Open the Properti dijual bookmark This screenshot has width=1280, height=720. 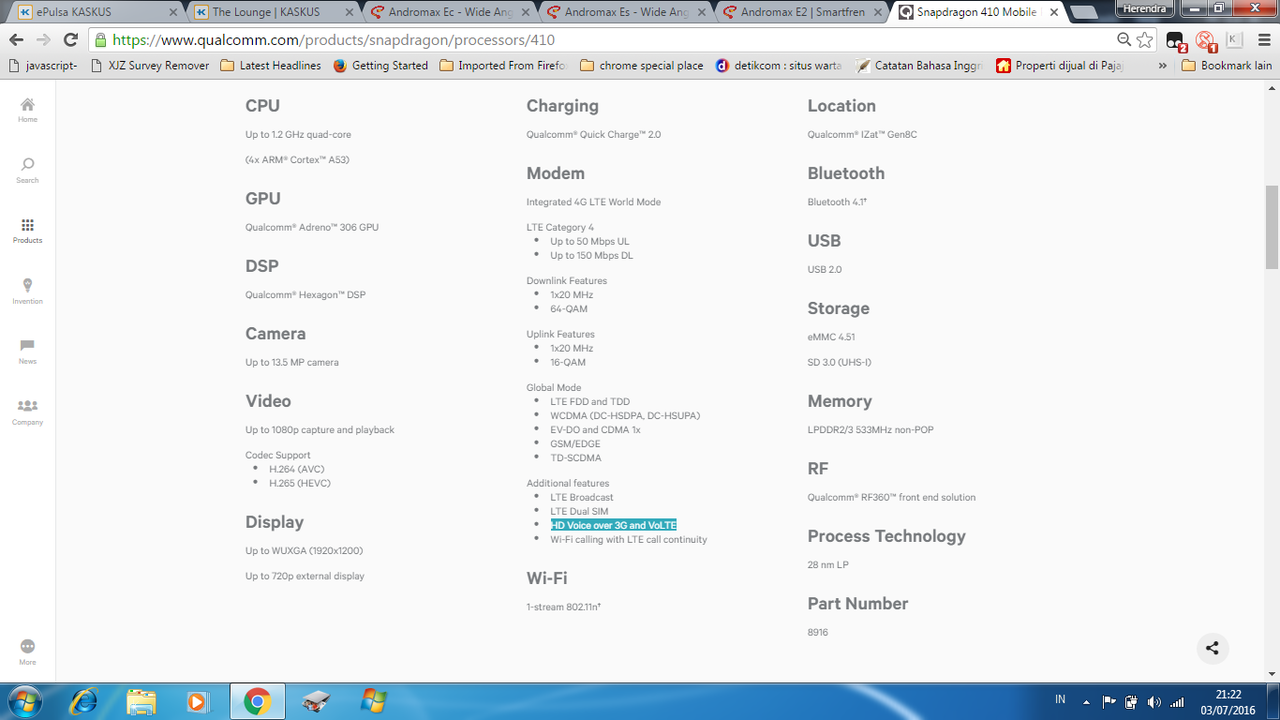click(x=1059, y=65)
